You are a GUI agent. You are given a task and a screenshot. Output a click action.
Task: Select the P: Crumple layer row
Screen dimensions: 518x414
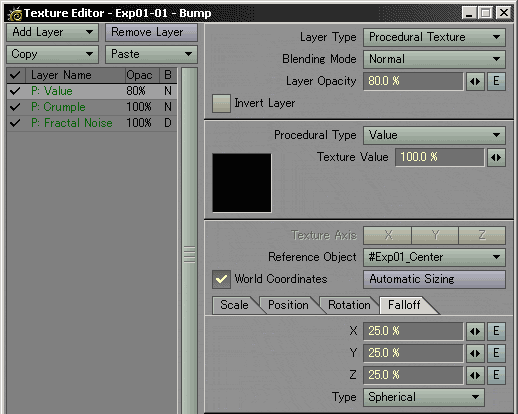[92, 107]
